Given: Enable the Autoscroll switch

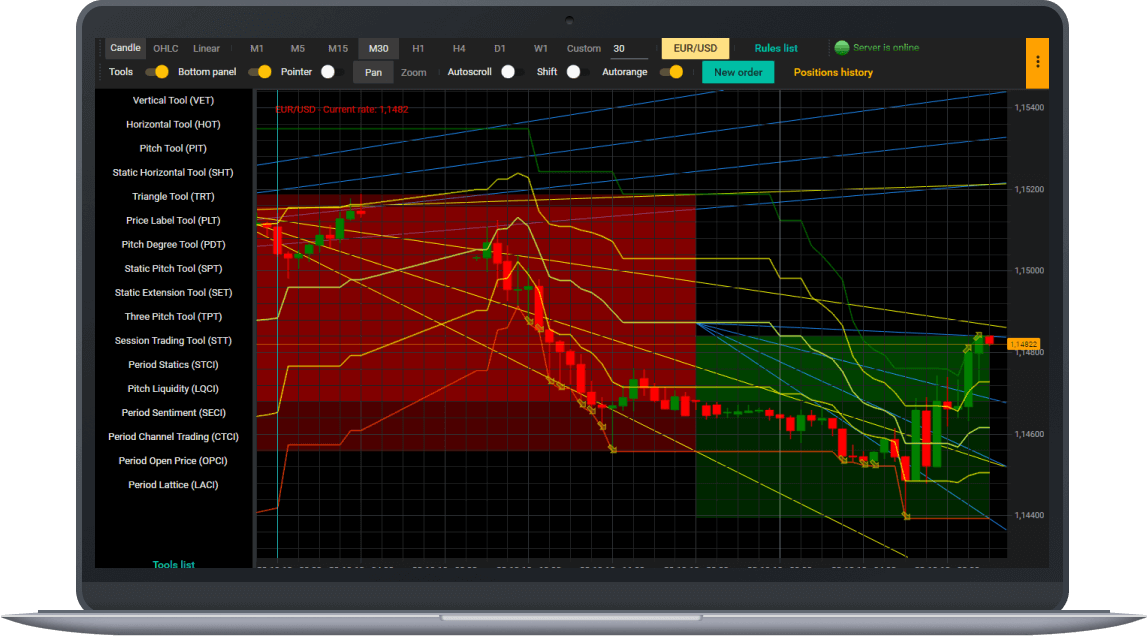Looking at the screenshot, I should tap(510, 72).
